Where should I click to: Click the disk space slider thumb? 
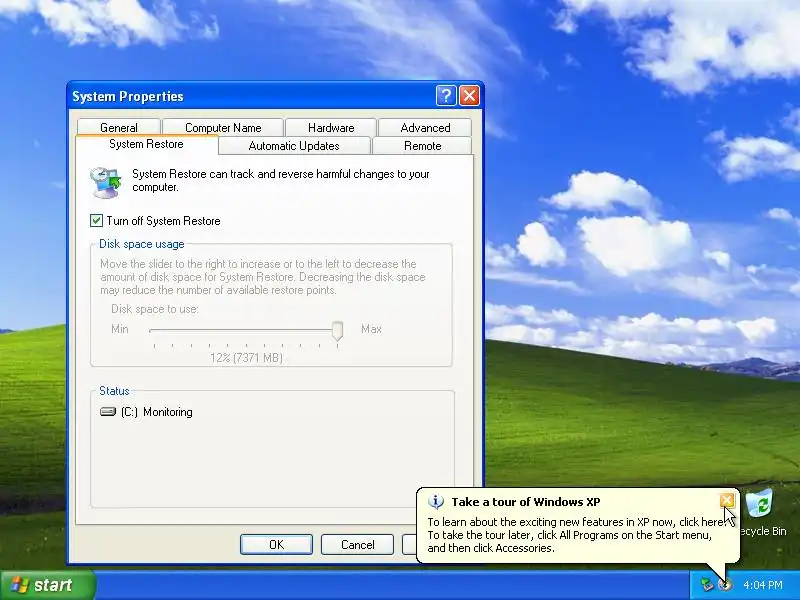pos(337,331)
